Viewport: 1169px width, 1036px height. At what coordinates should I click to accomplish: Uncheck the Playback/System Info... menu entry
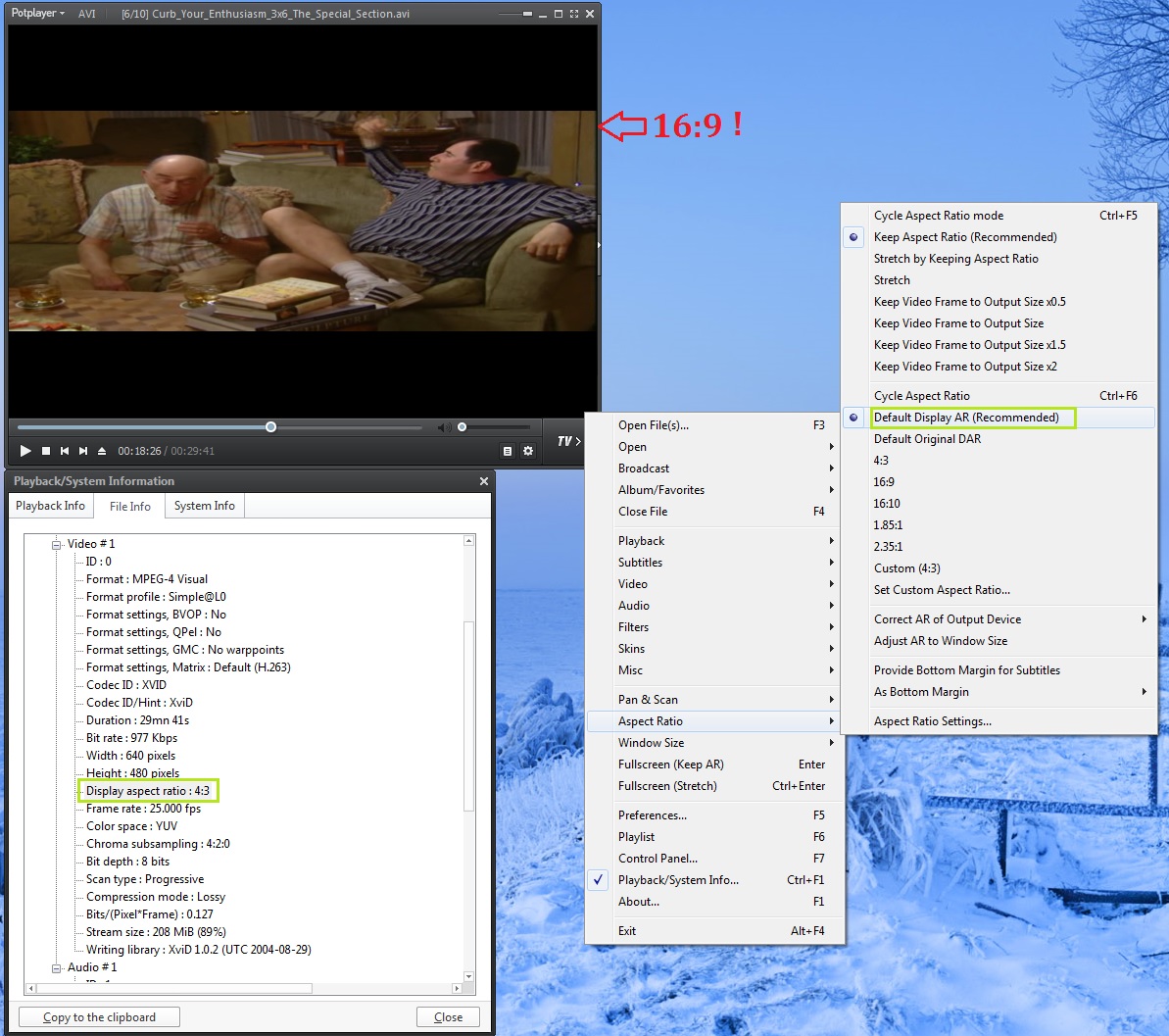pyautogui.click(x=715, y=880)
